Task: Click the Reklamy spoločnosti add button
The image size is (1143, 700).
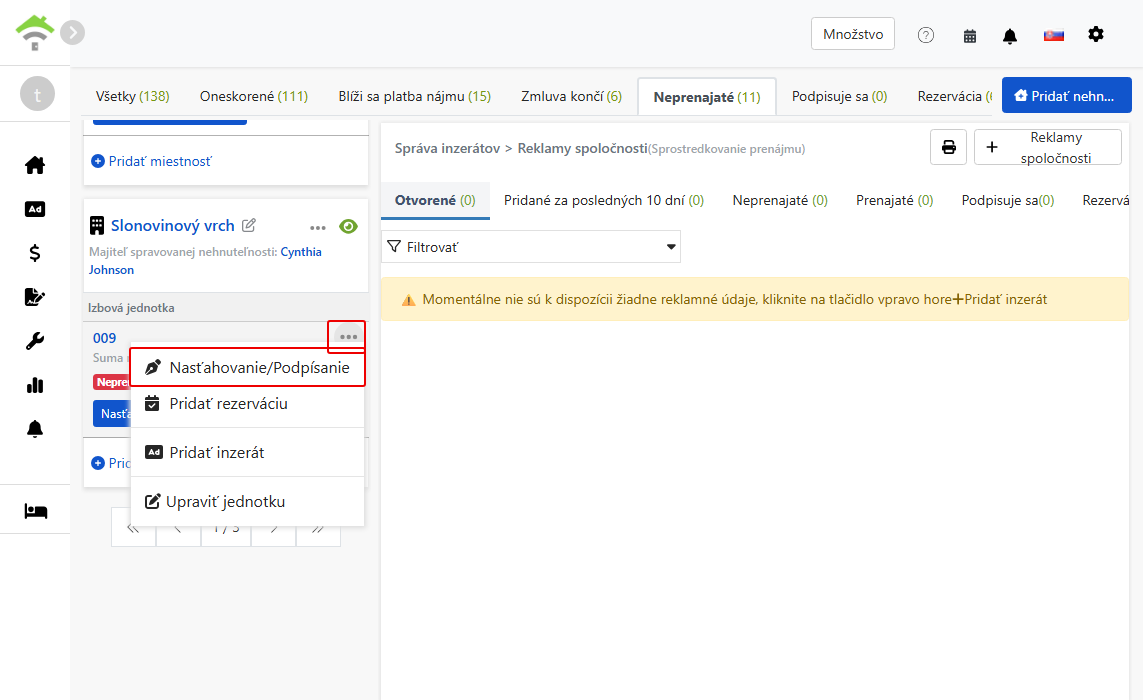Action: (1048, 147)
